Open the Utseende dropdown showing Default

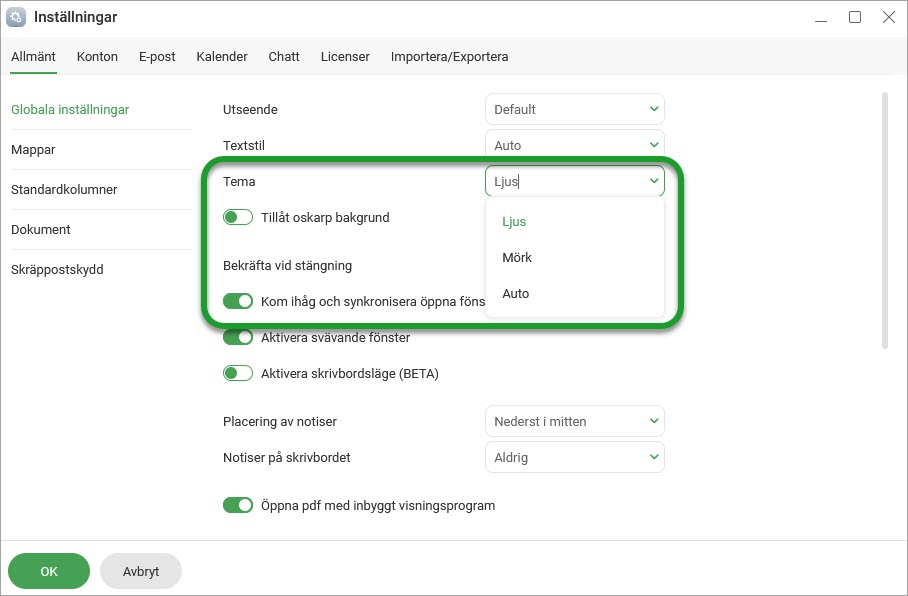pos(574,109)
